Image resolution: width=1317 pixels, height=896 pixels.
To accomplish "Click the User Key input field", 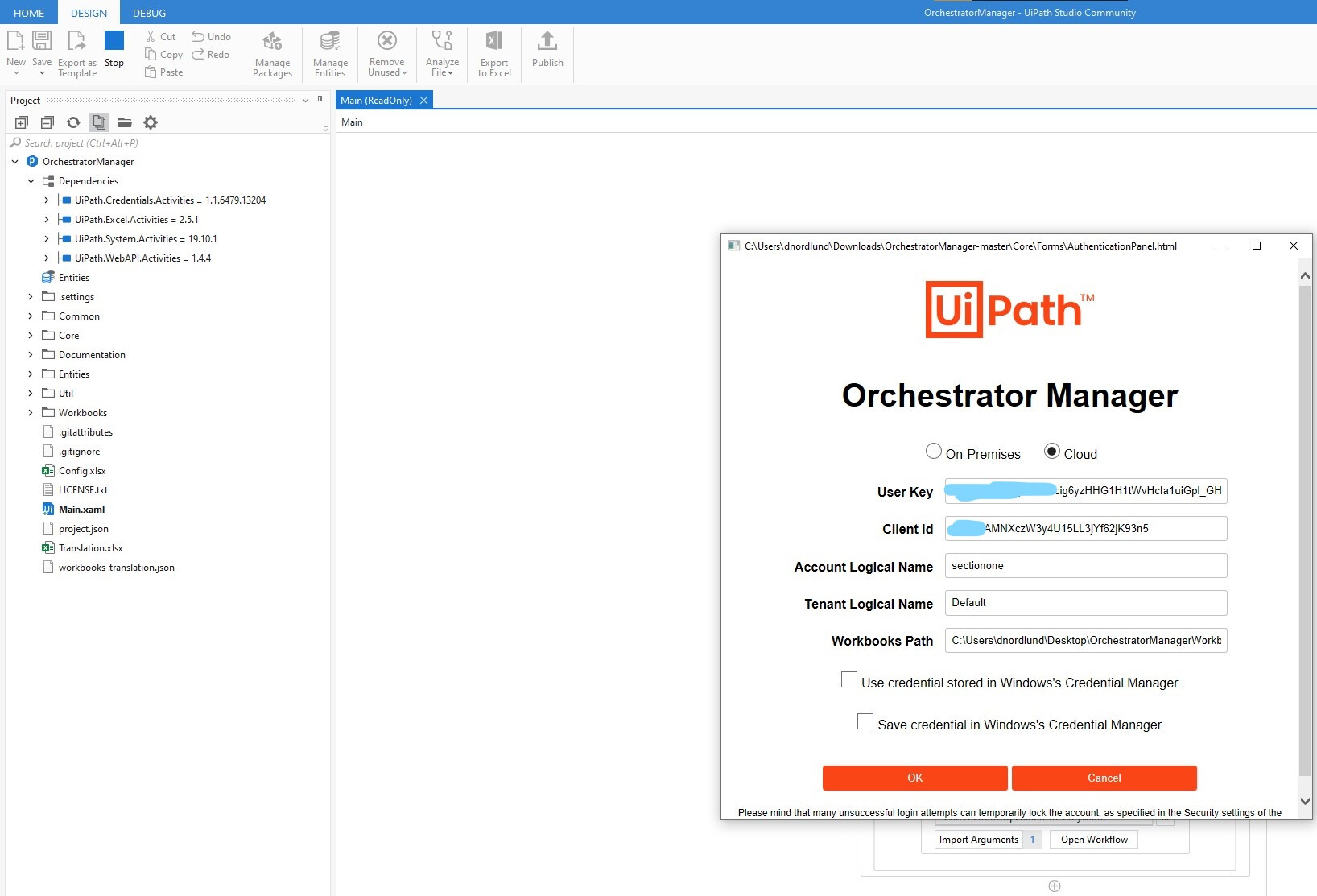I will (1086, 491).
